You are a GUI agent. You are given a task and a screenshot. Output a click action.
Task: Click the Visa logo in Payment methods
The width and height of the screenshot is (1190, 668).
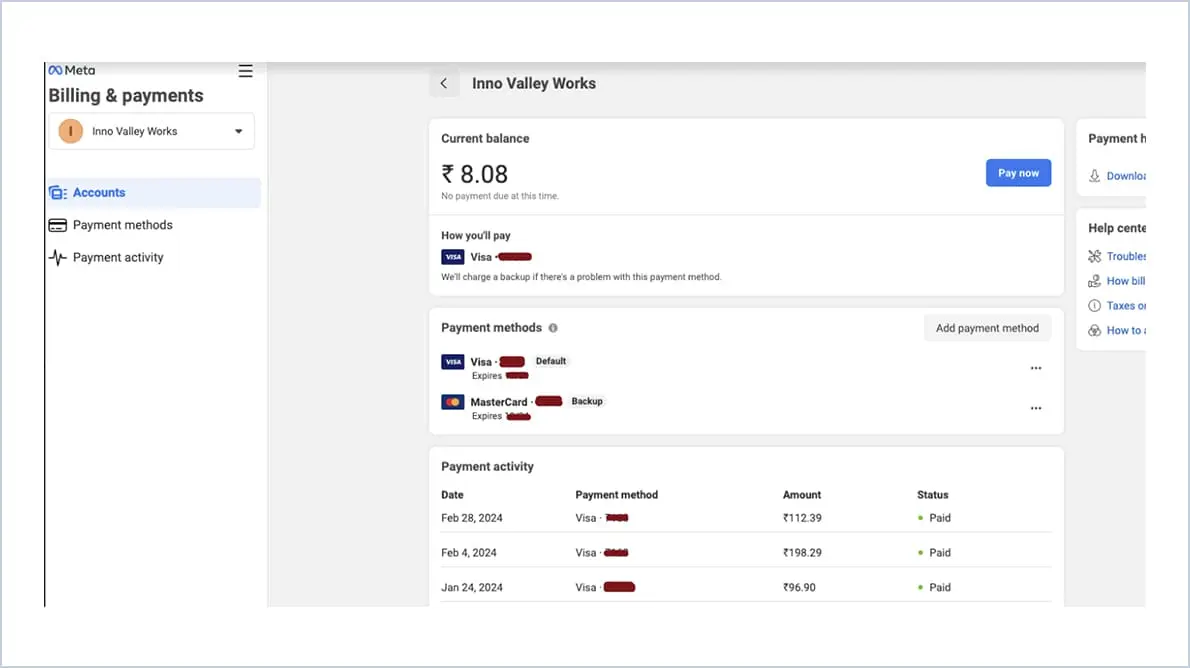click(452, 362)
